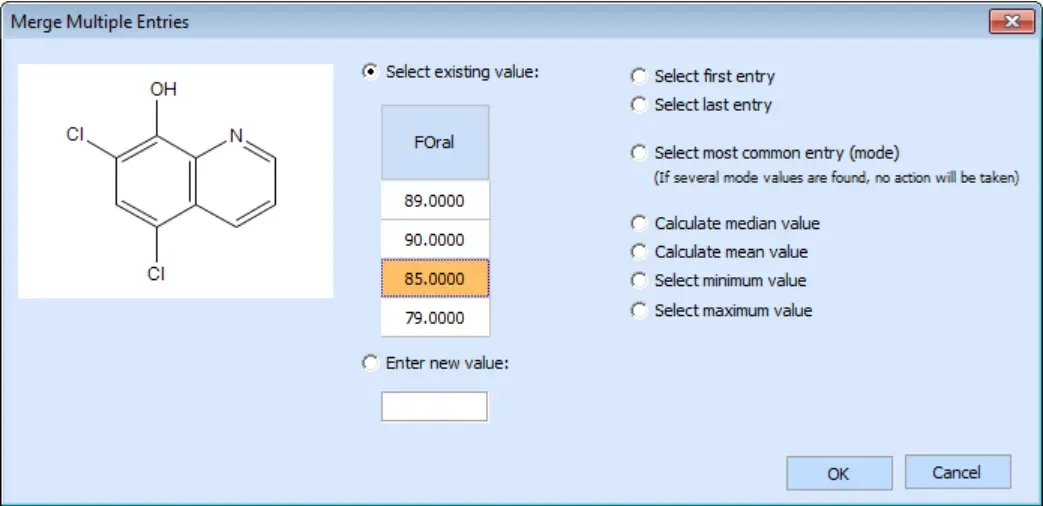Choose the 'Enter new value' radio button
The width and height of the screenshot is (1043, 506).
(x=371, y=363)
